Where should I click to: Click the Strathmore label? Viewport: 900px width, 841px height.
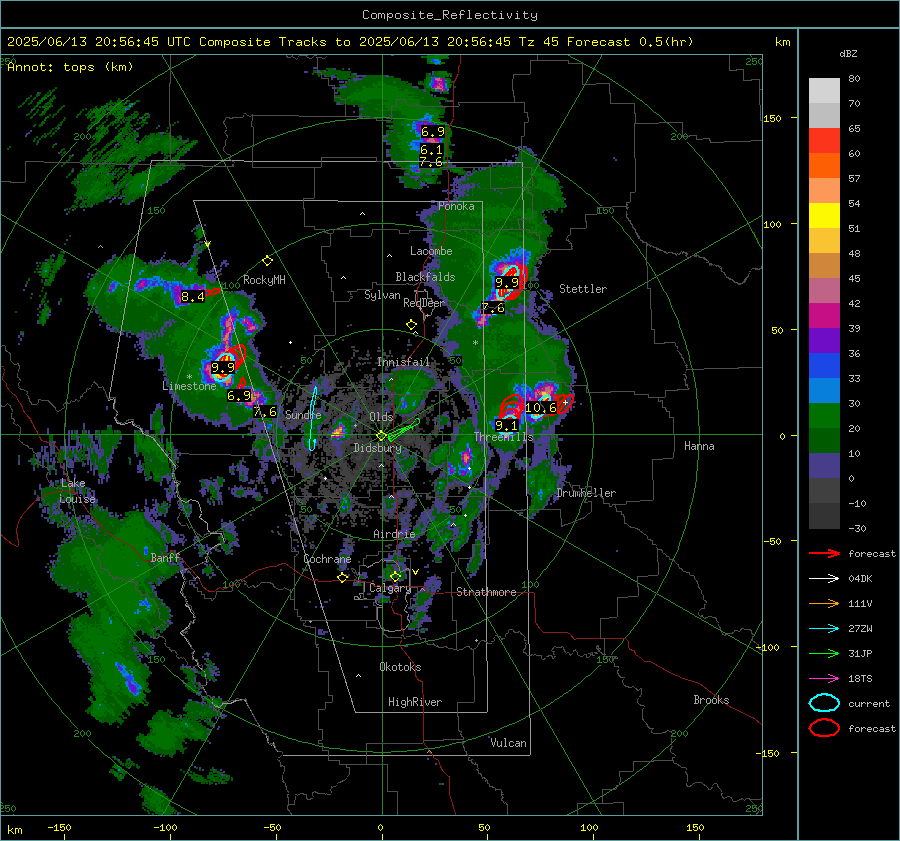pyautogui.click(x=486, y=592)
